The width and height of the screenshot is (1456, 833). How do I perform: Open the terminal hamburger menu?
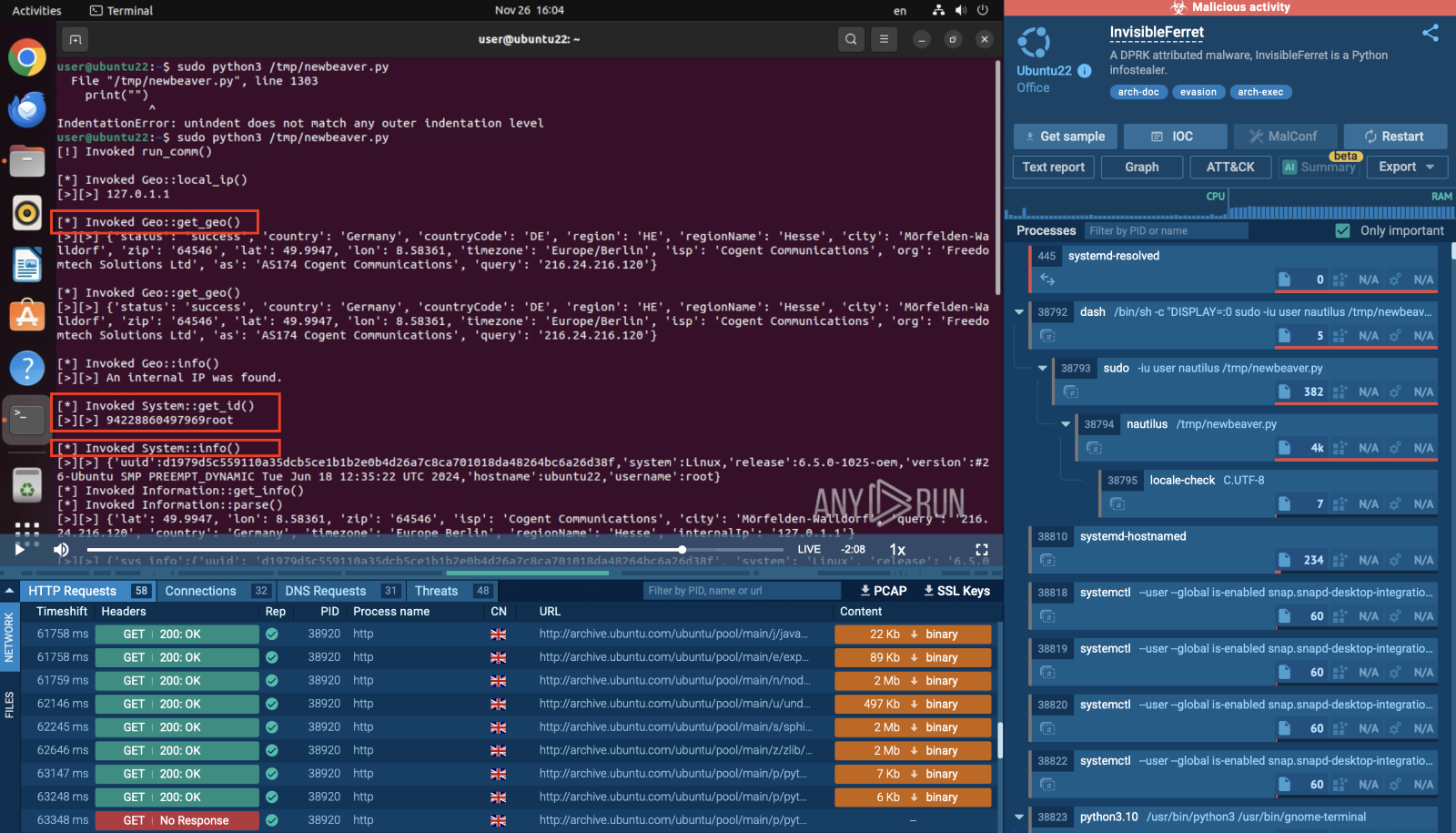884,39
